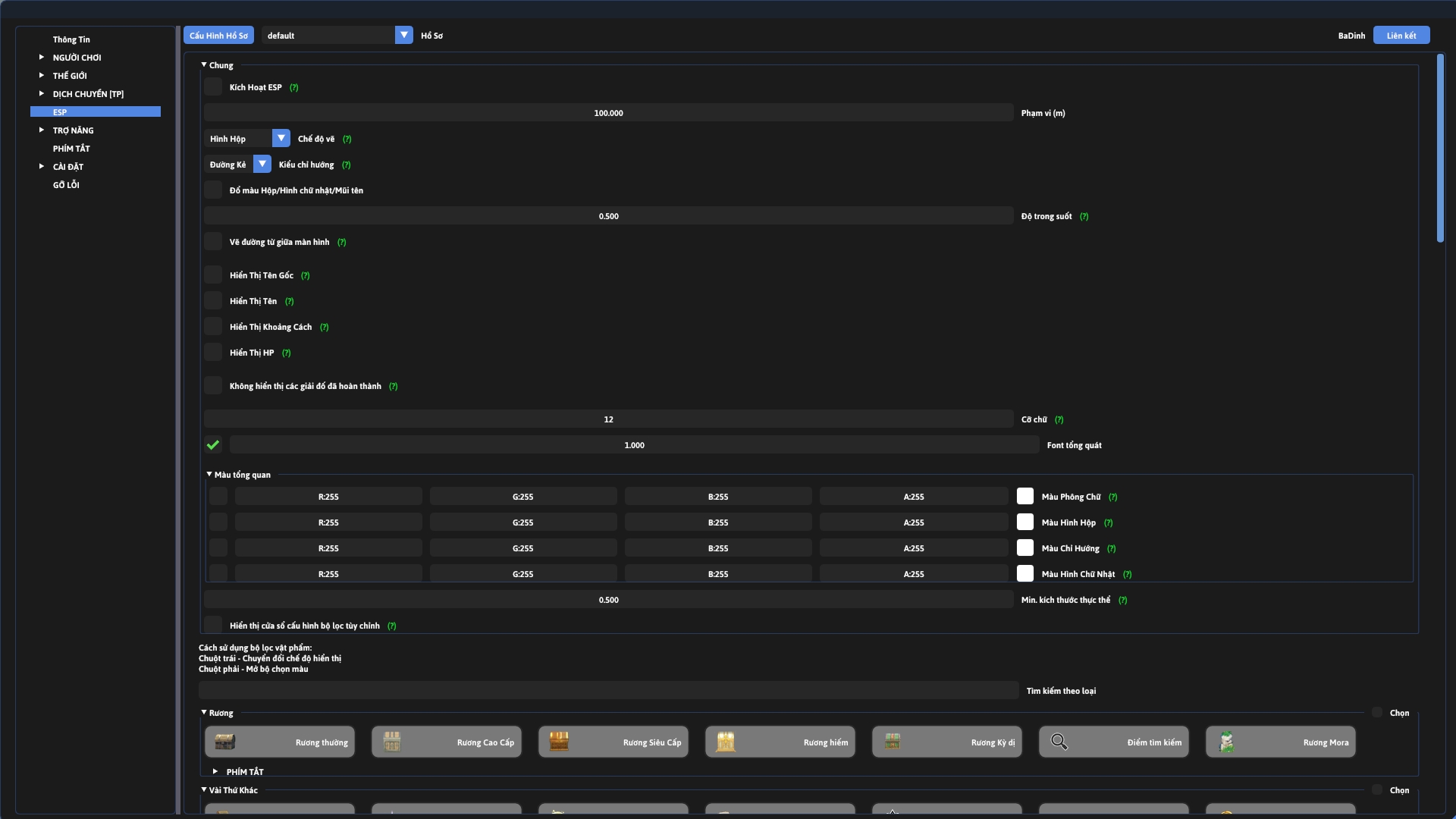
Task: Click the Màu Phông Chữ white swatch
Action: point(1025,497)
